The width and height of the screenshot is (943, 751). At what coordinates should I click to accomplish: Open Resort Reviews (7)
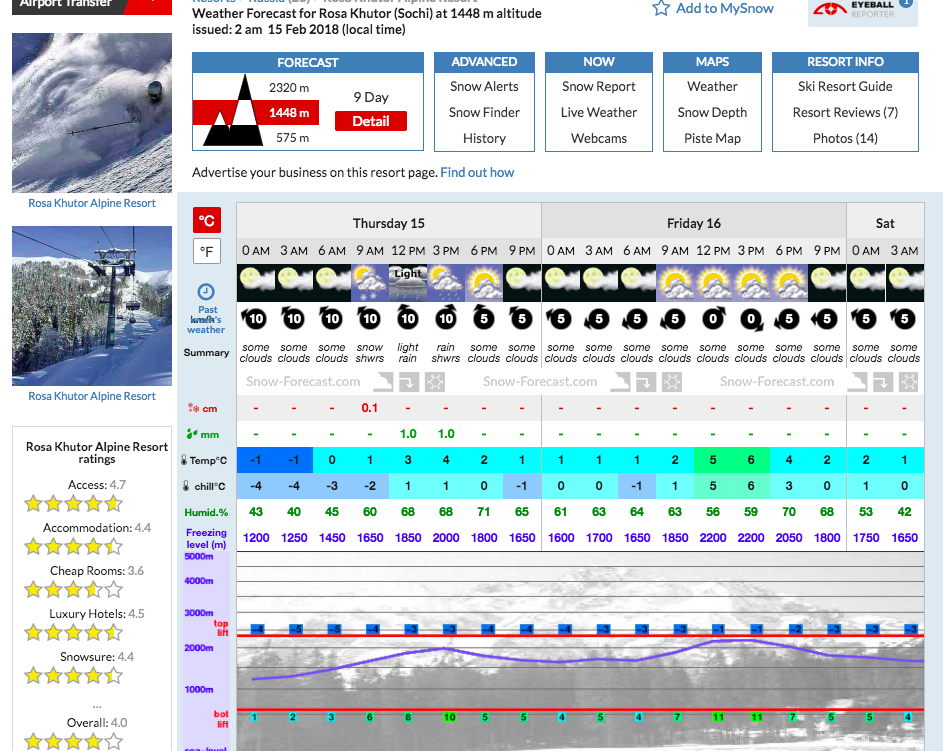point(845,112)
